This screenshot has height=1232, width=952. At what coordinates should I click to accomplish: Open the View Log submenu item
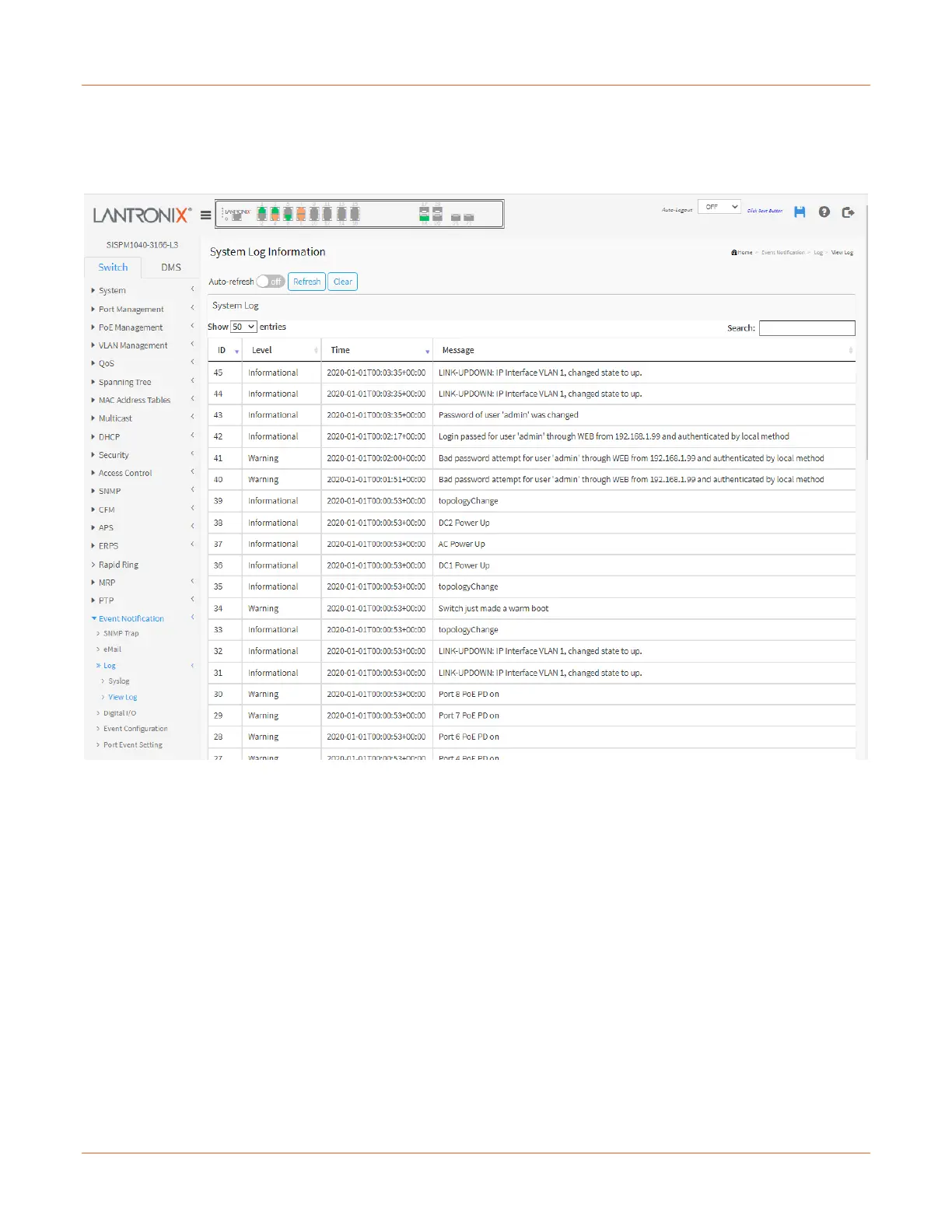[122, 697]
